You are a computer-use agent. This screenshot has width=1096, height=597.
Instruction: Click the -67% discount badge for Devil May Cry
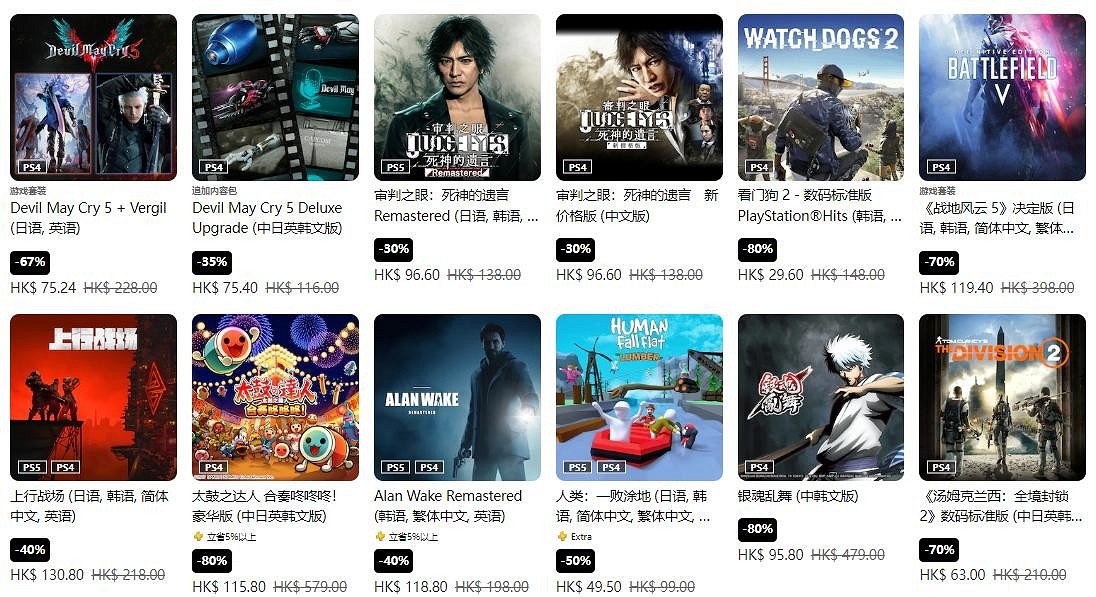(31, 262)
